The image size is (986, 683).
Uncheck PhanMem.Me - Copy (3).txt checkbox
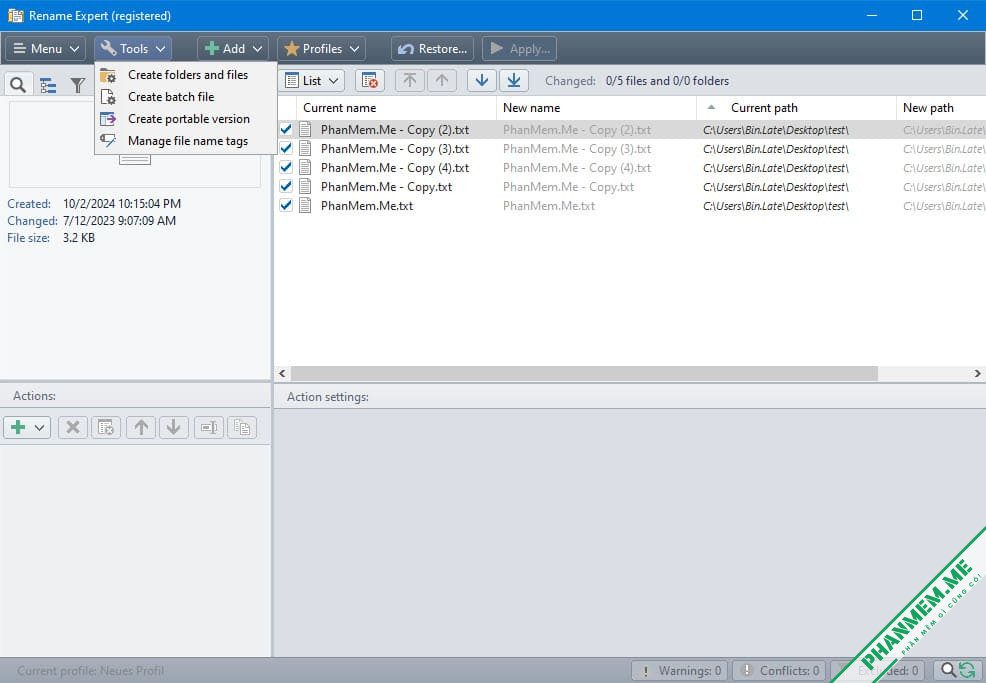tap(286, 148)
